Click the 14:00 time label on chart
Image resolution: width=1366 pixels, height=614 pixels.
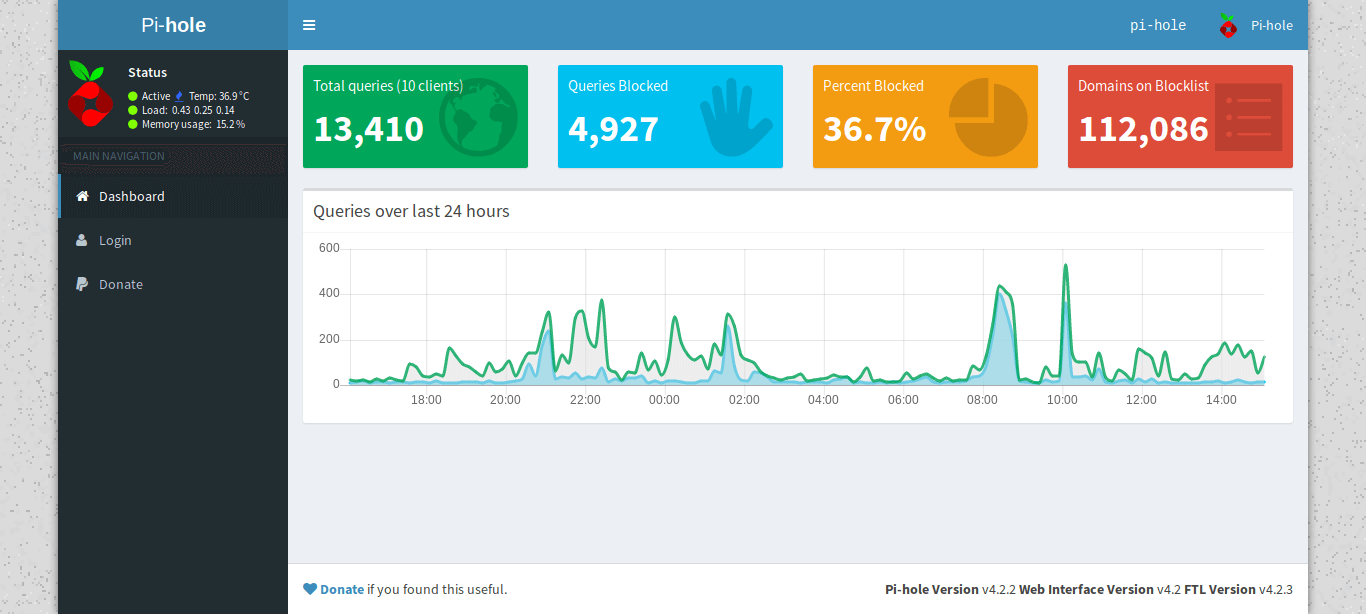pos(1221,400)
